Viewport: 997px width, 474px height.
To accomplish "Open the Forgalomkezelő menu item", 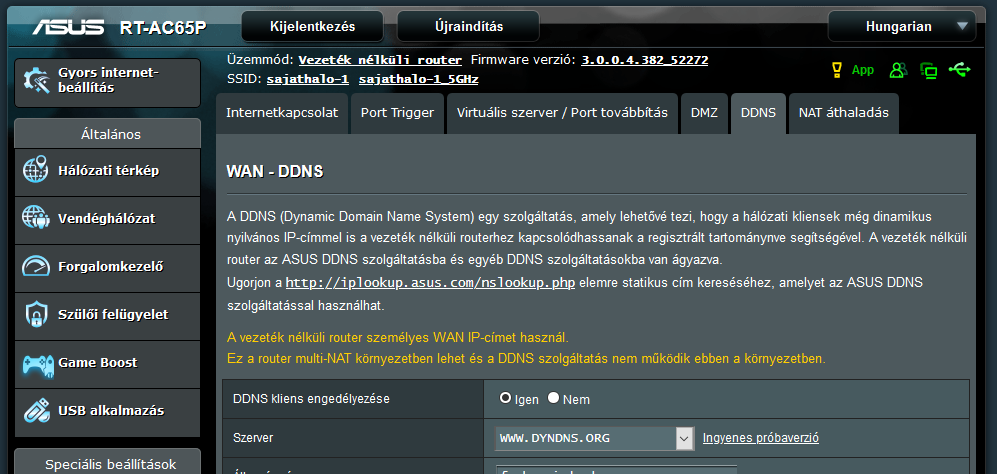I will coord(107,267).
